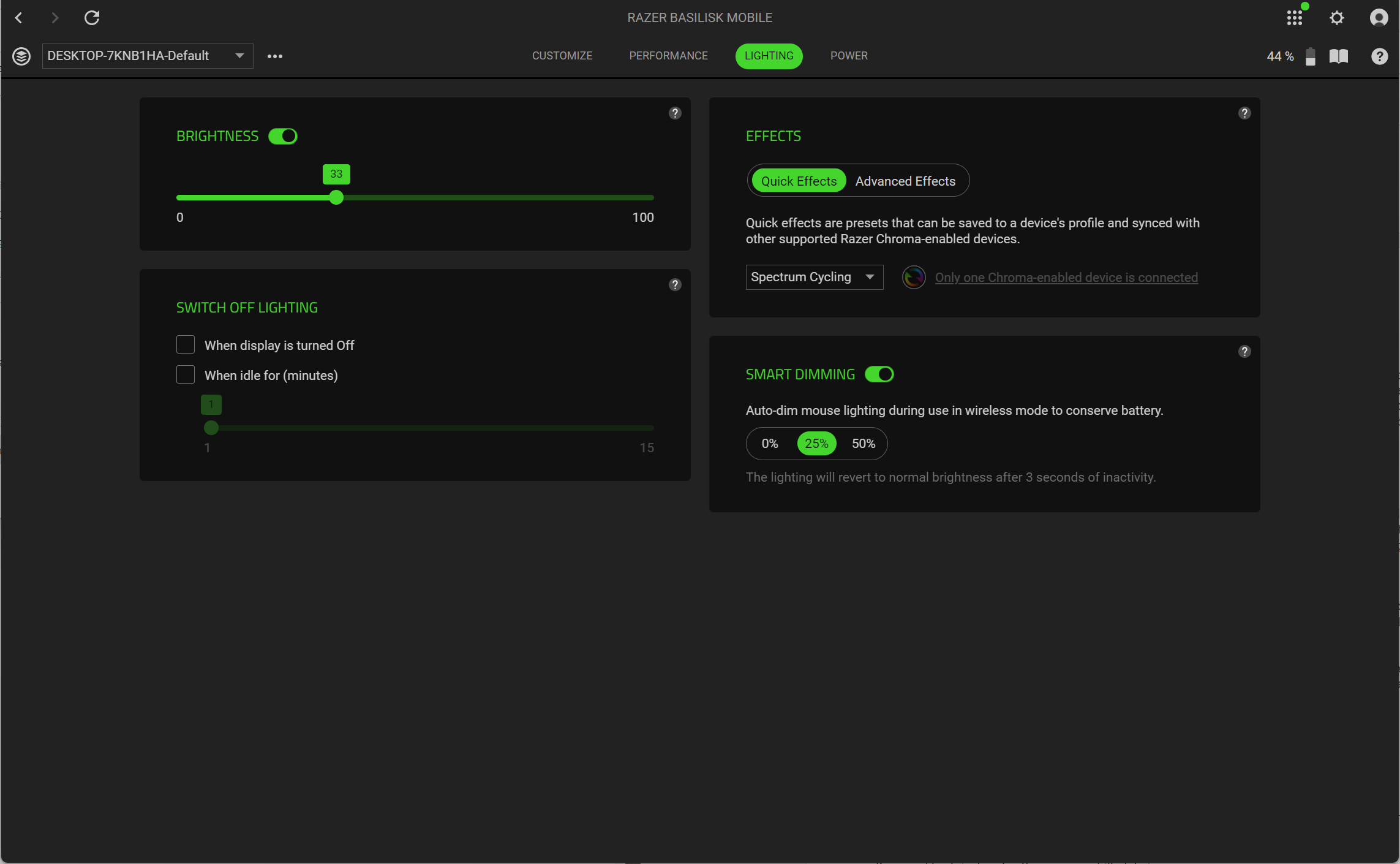Open the user guide book icon
Screen dimensions: 1400x864
1339,56
